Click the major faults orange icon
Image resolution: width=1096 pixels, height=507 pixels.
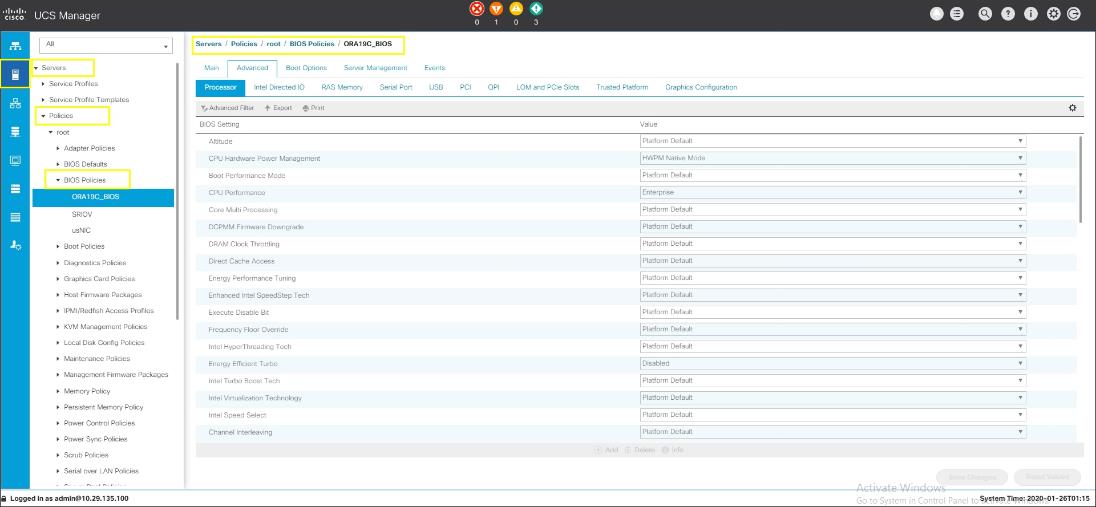coord(496,9)
